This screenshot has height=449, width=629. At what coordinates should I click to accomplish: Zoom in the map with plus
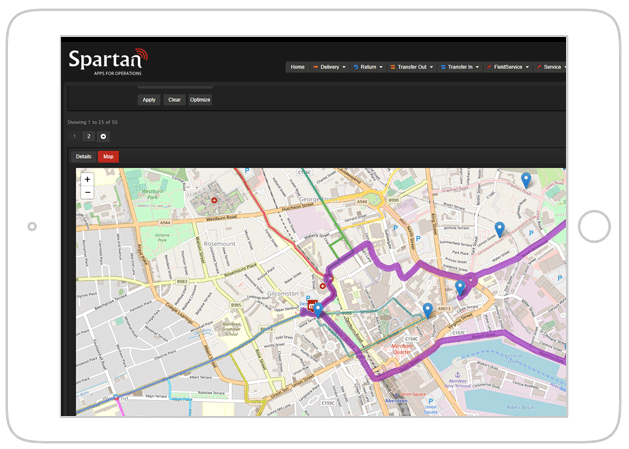coord(87,179)
